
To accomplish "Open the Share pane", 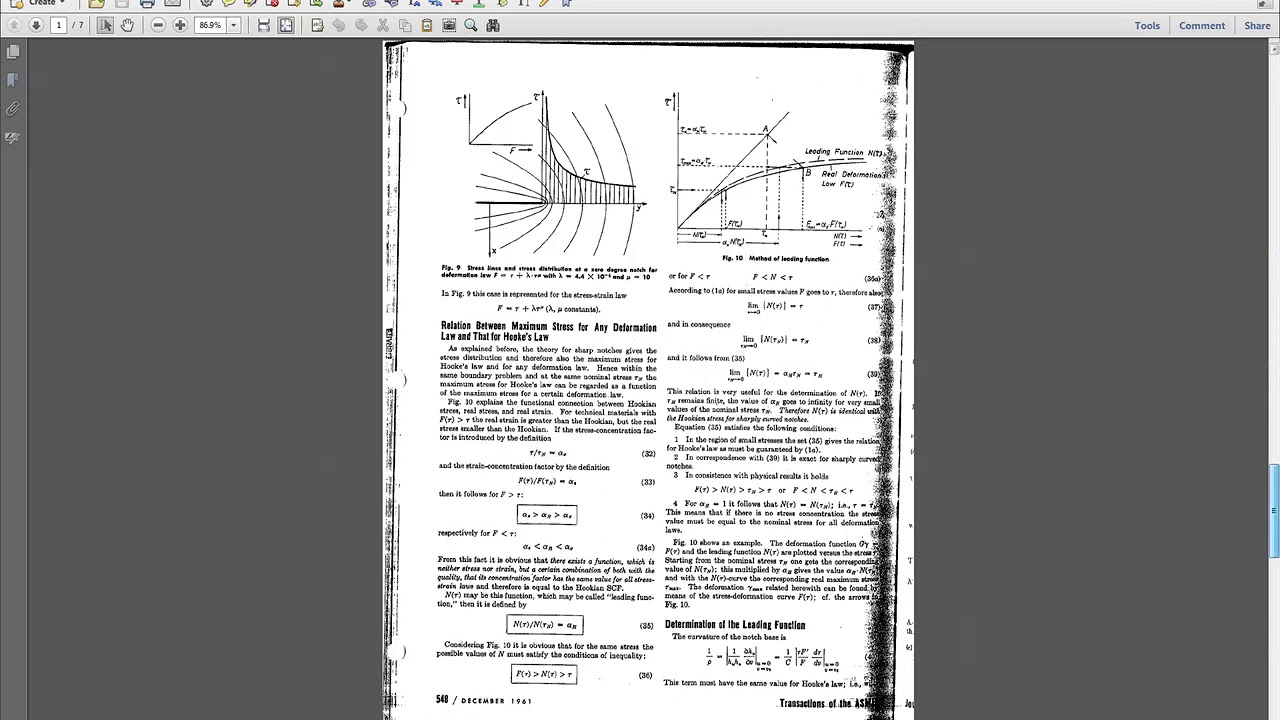I will click(1257, 25).
